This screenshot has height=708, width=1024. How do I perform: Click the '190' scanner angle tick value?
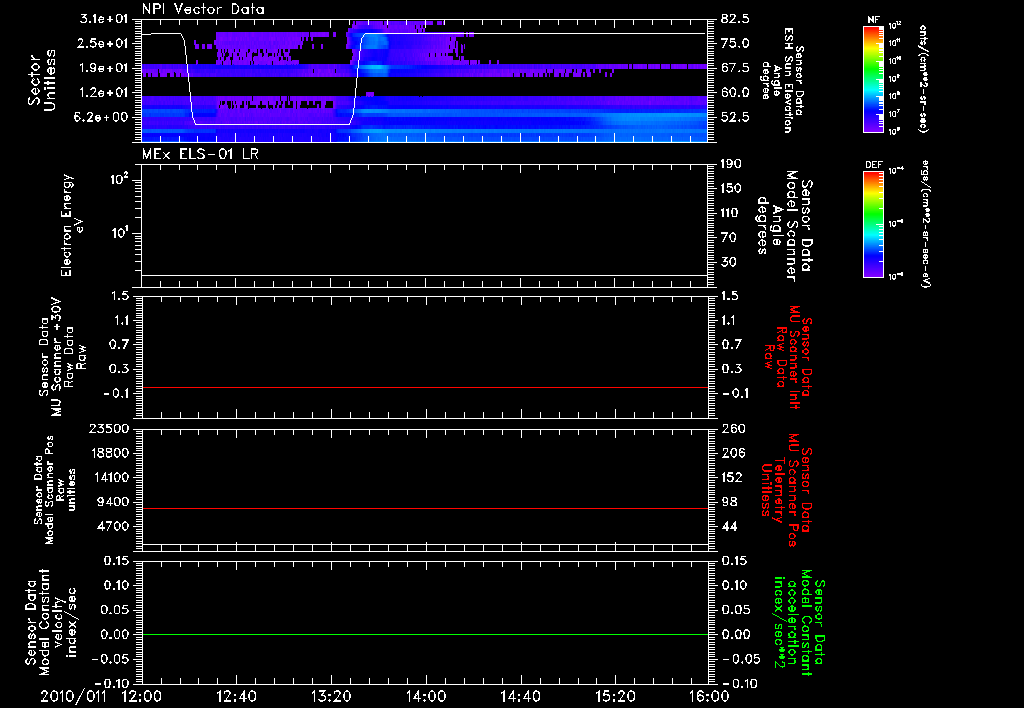(x=731, y=164)
